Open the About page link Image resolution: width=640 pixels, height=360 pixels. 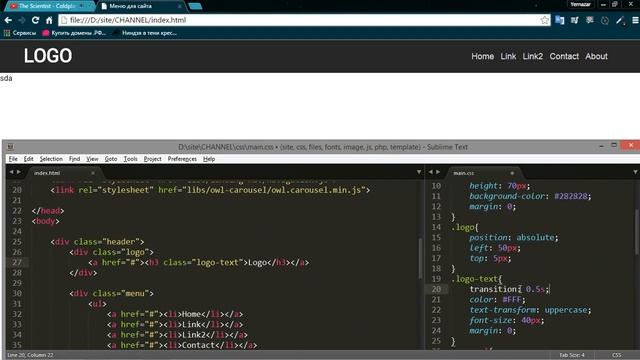(x=596, y=56)
